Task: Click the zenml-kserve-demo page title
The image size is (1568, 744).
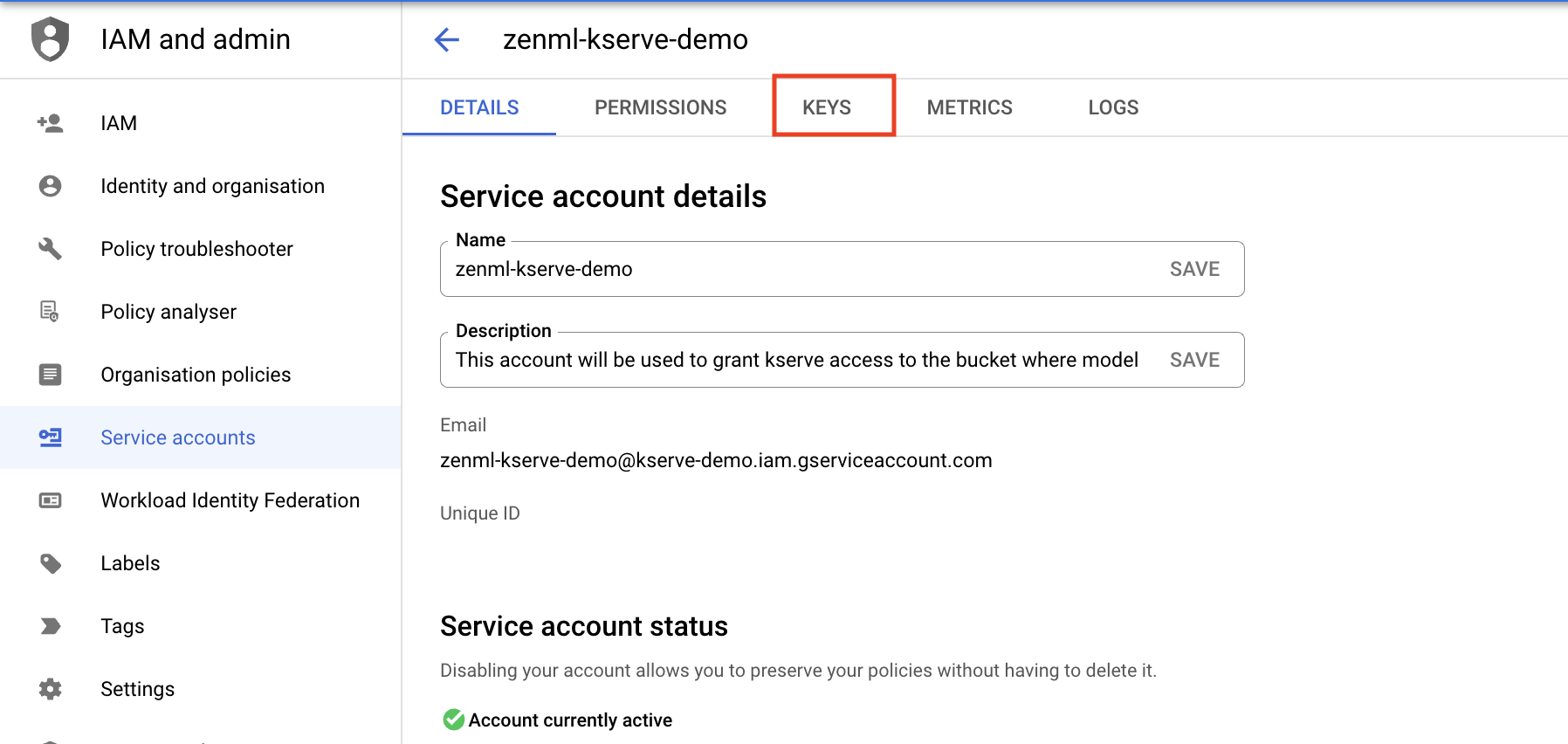Action: pos(625,39)
